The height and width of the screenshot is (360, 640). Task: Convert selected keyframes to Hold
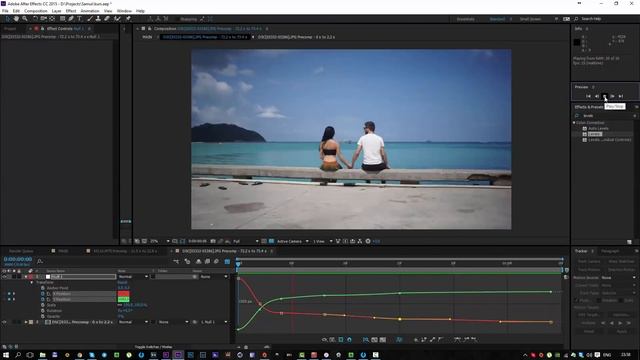tap(424, 340)
